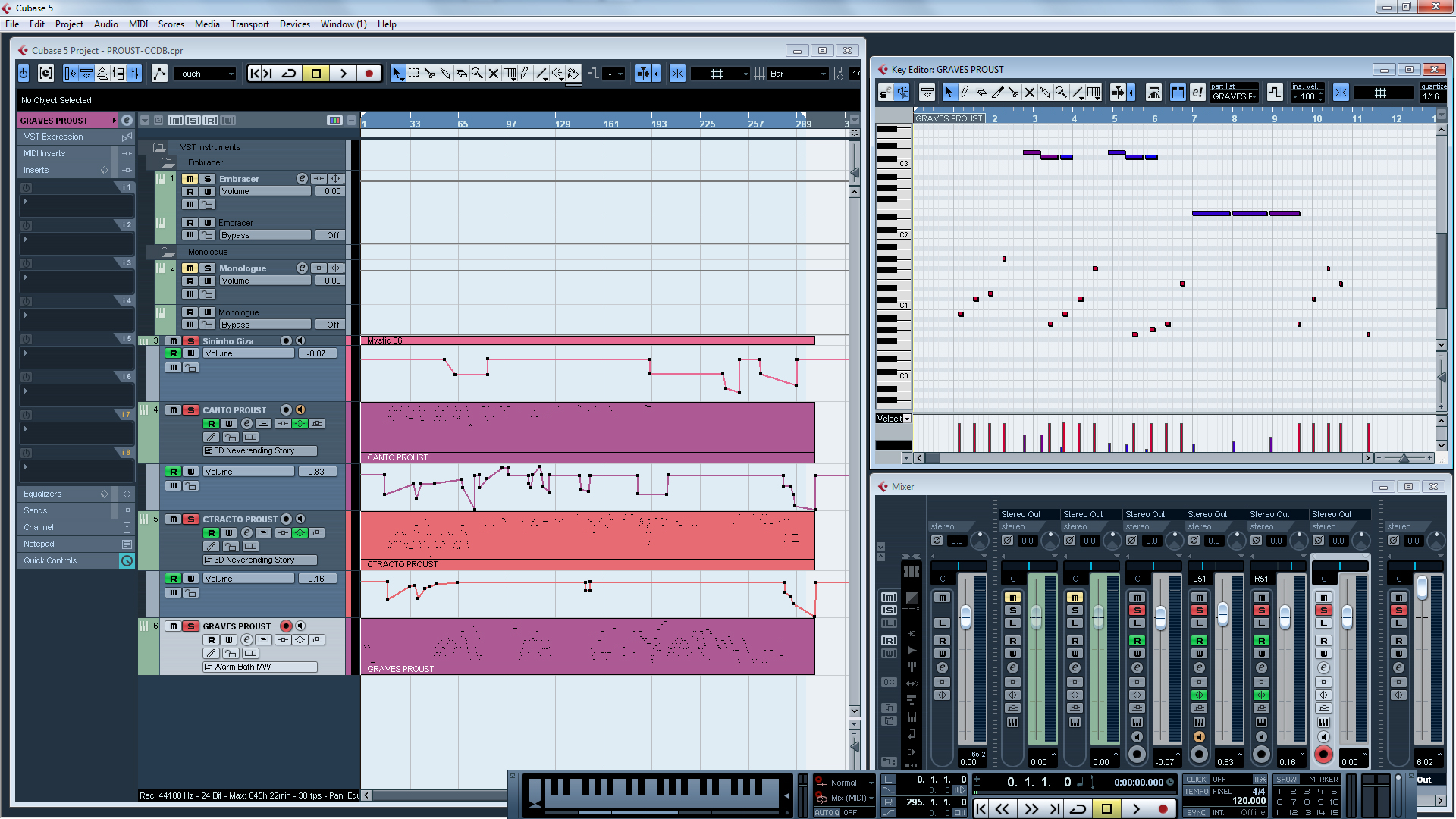Mute the CANTO PROUST track
The image size is (1456, 819).
(x=174, y=410)
